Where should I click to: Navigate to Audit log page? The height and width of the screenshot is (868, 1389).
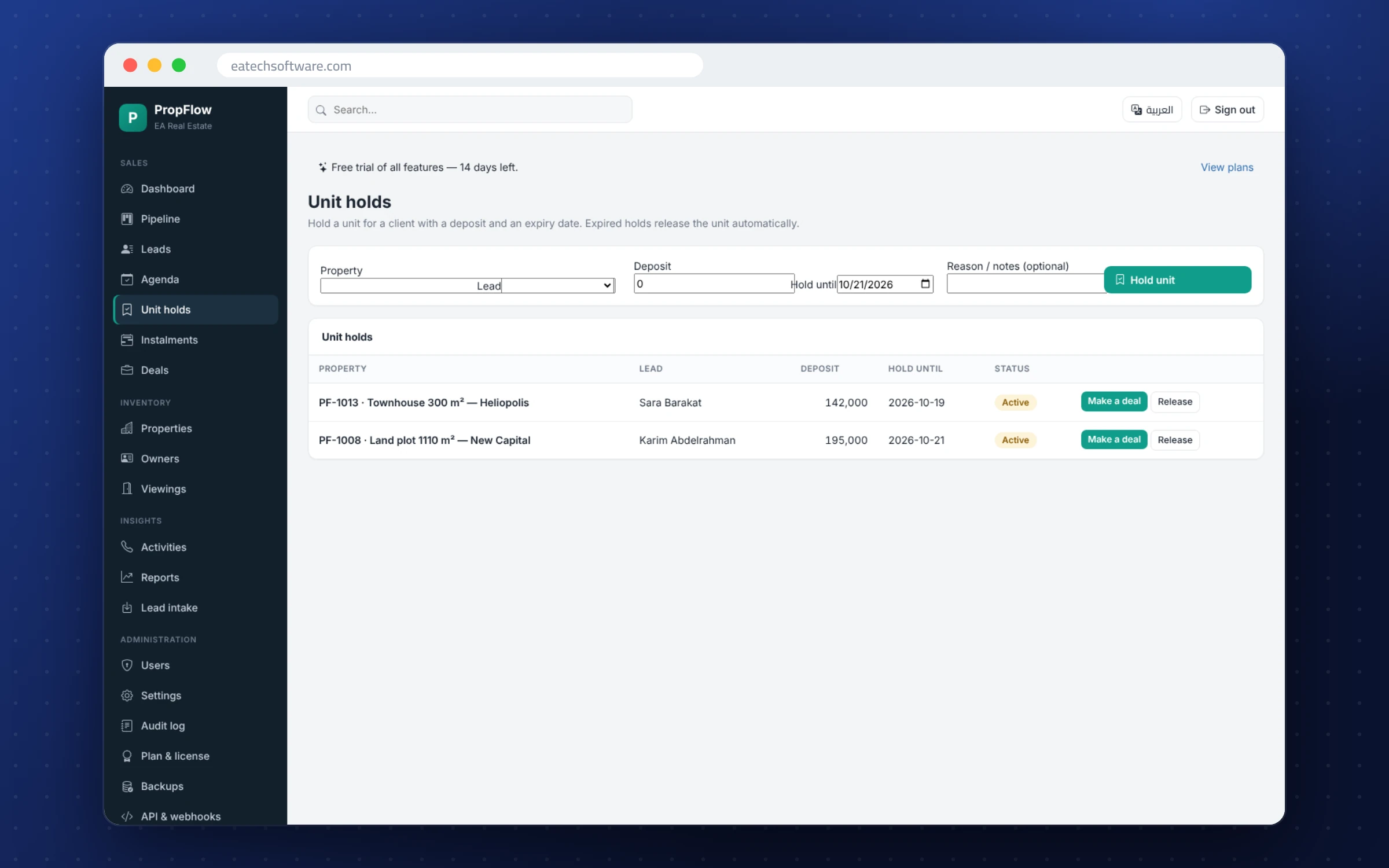(x=196, y=726)
